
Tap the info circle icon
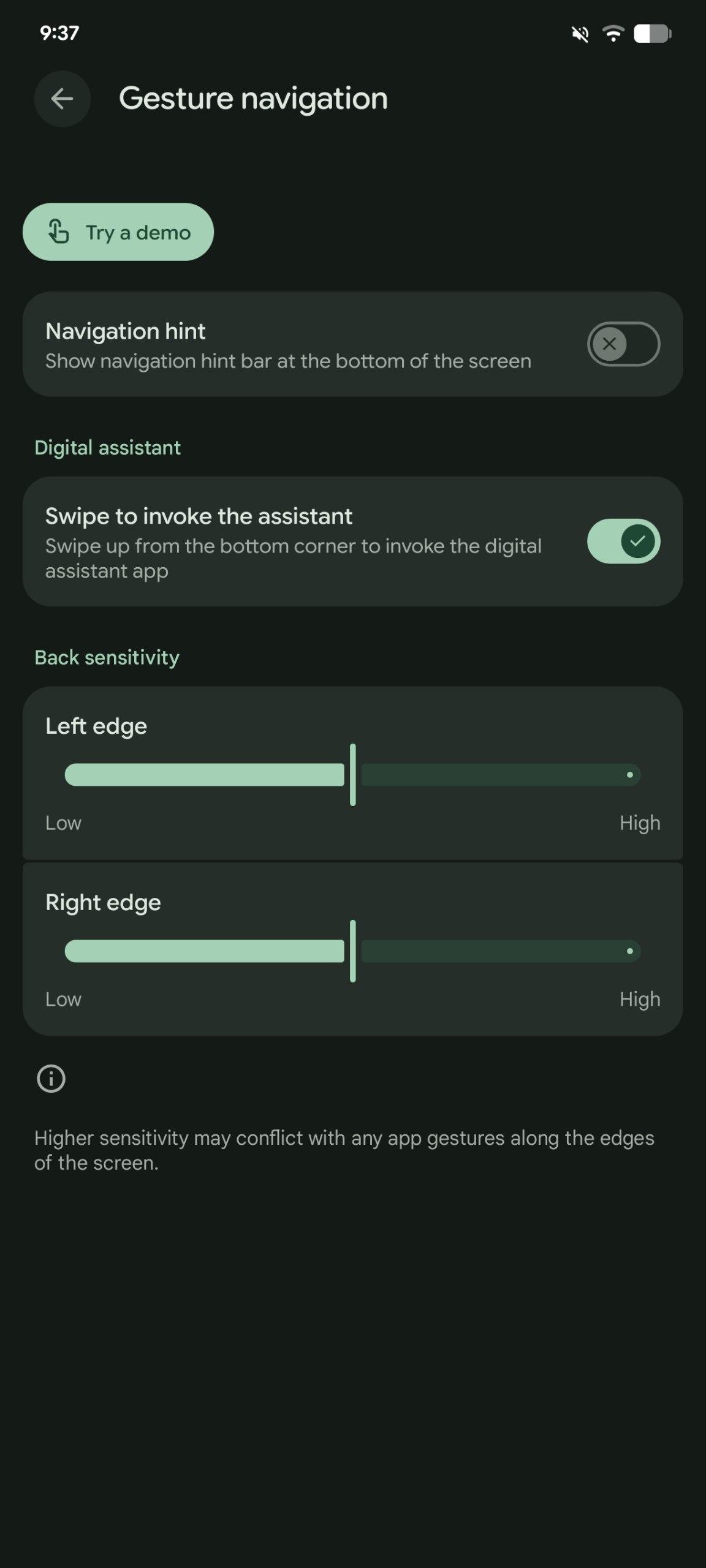(51, 1079)
